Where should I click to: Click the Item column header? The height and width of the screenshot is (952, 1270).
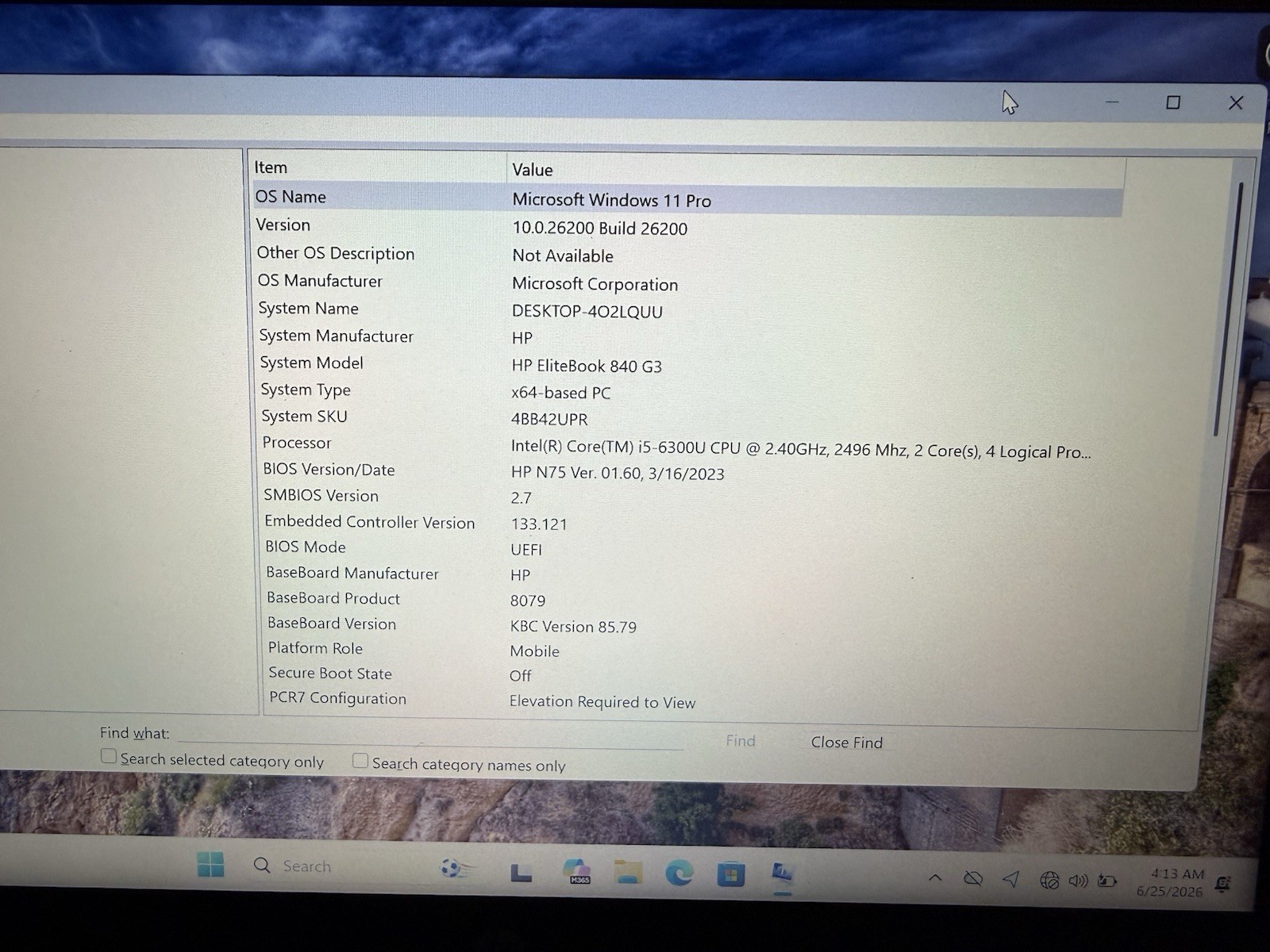(379, 167)
